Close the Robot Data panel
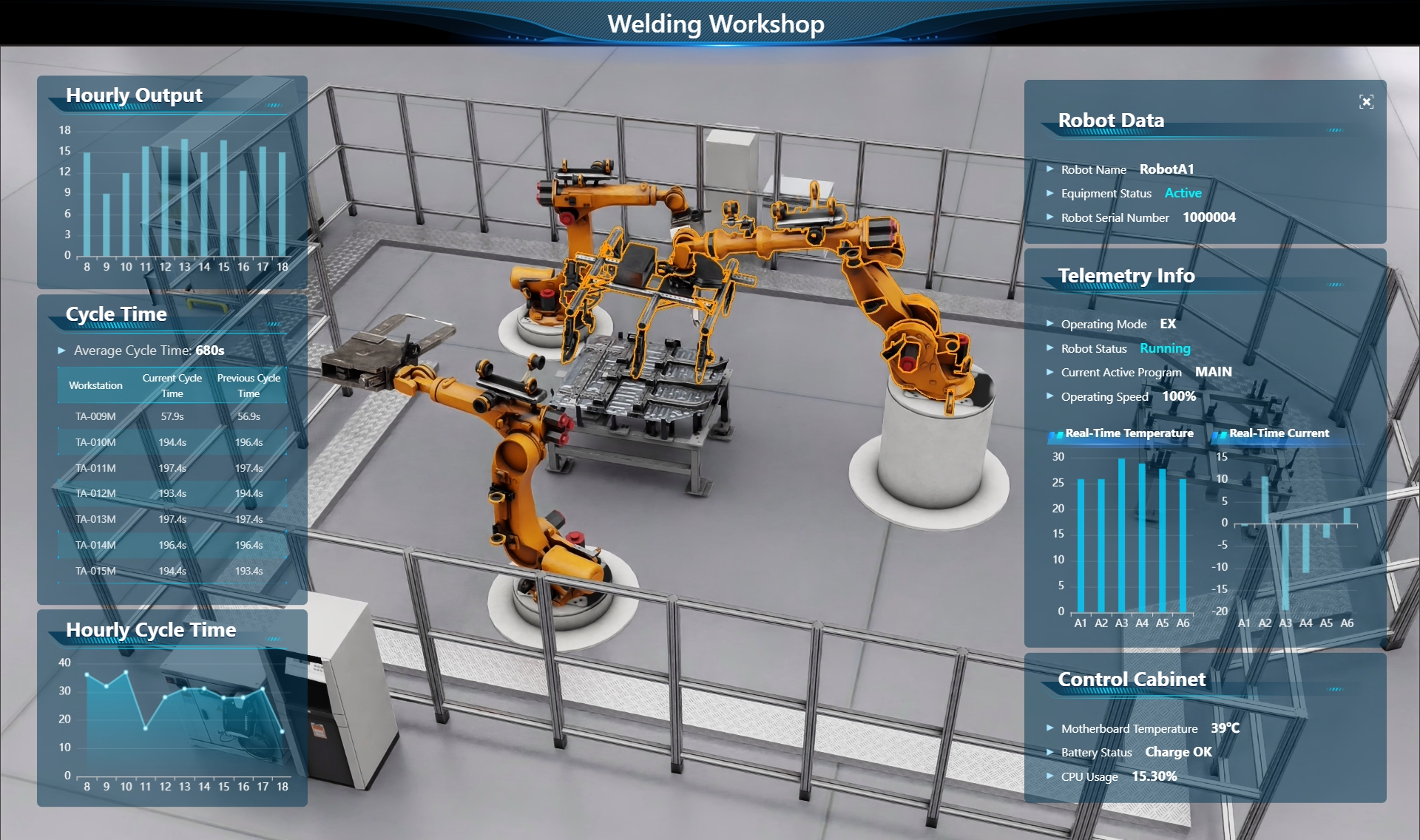This screenshot has width=1420, height=840. (1366, 102)
